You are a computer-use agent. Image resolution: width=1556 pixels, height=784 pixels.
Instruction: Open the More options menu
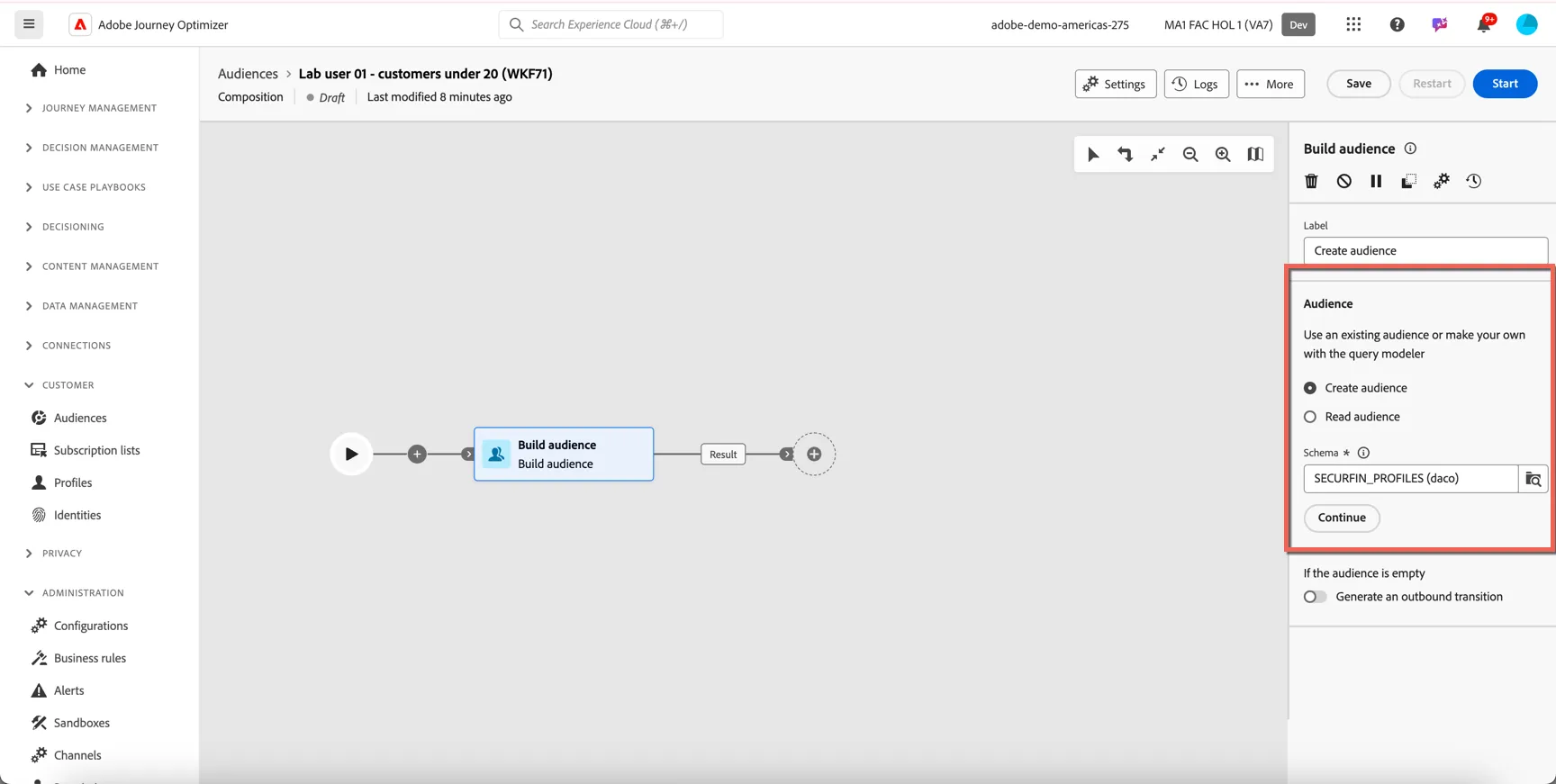pyautogui.click(x=1270, y=84)
